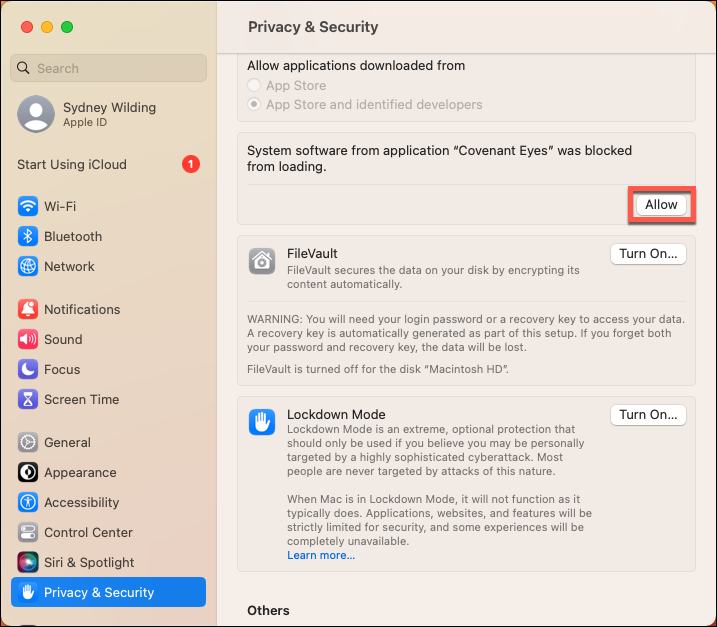Open Accessibility sidebar icon
Screen dimensions: 717x627
[x=27, y=503]
